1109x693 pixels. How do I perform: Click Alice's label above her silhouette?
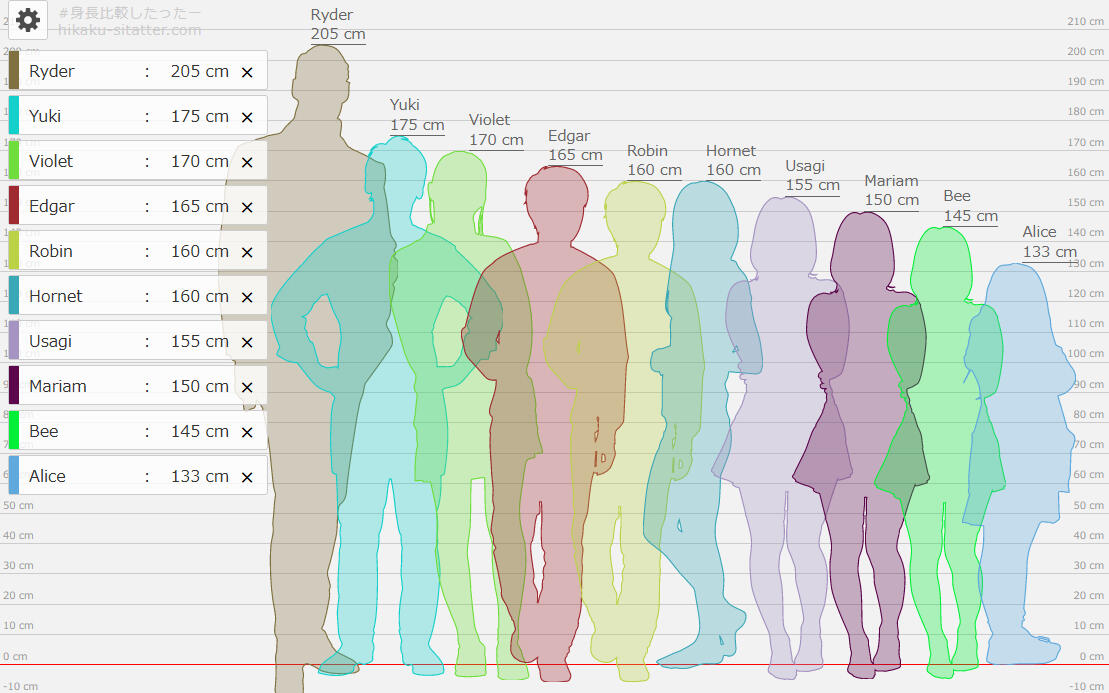coord(1047,242)
